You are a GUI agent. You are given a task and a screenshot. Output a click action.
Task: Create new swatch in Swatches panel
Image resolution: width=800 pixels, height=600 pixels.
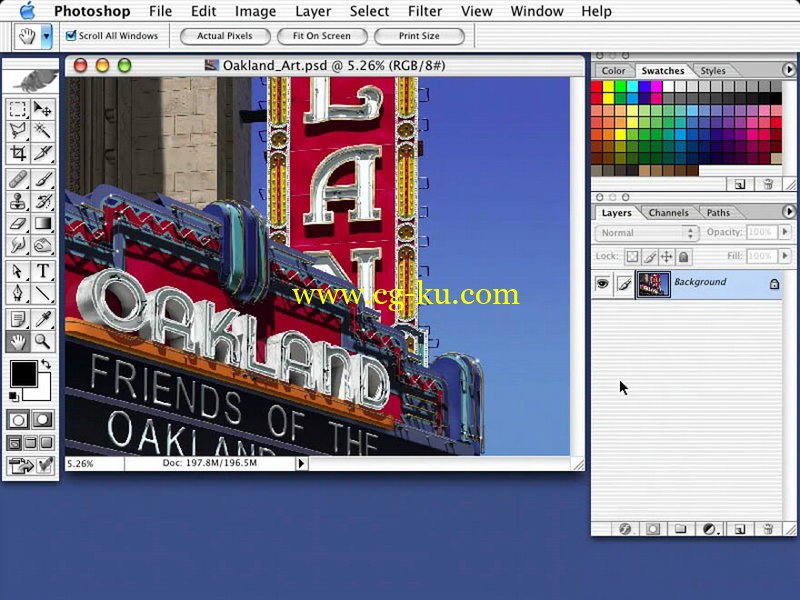pyautogui.click(x=740, y=184)
